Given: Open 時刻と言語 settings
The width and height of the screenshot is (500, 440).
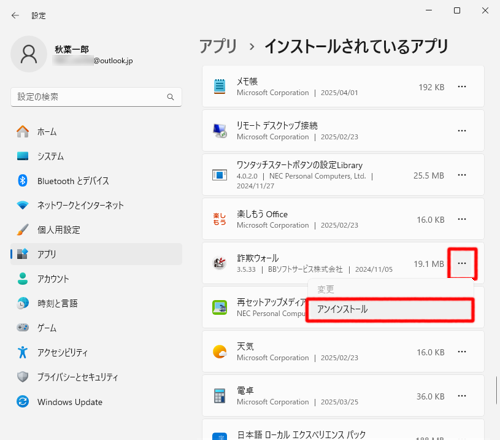Looking at the screenshot, I should tap(96, 303).
